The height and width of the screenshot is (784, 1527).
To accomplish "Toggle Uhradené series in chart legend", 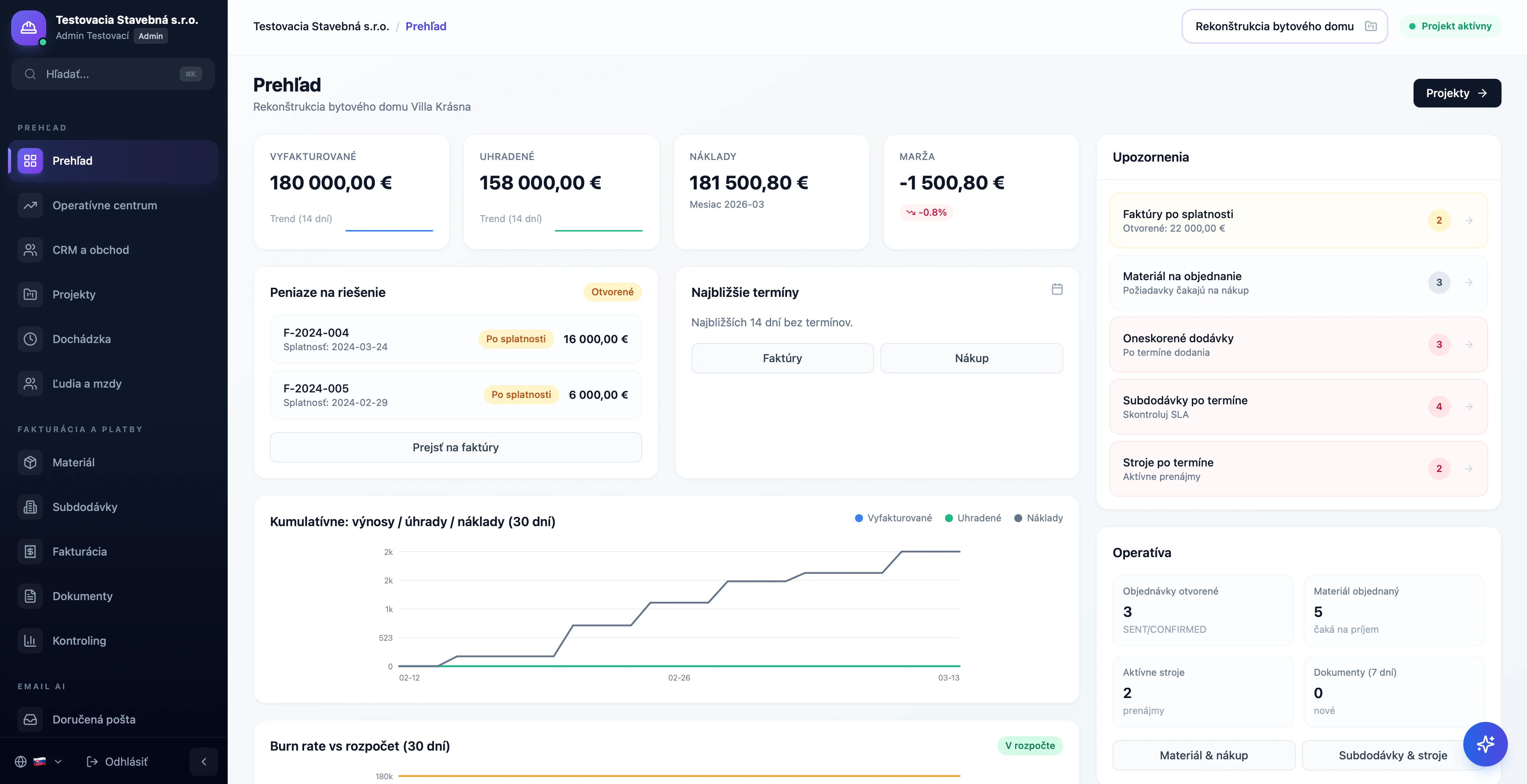I will (x=973, y=518).
